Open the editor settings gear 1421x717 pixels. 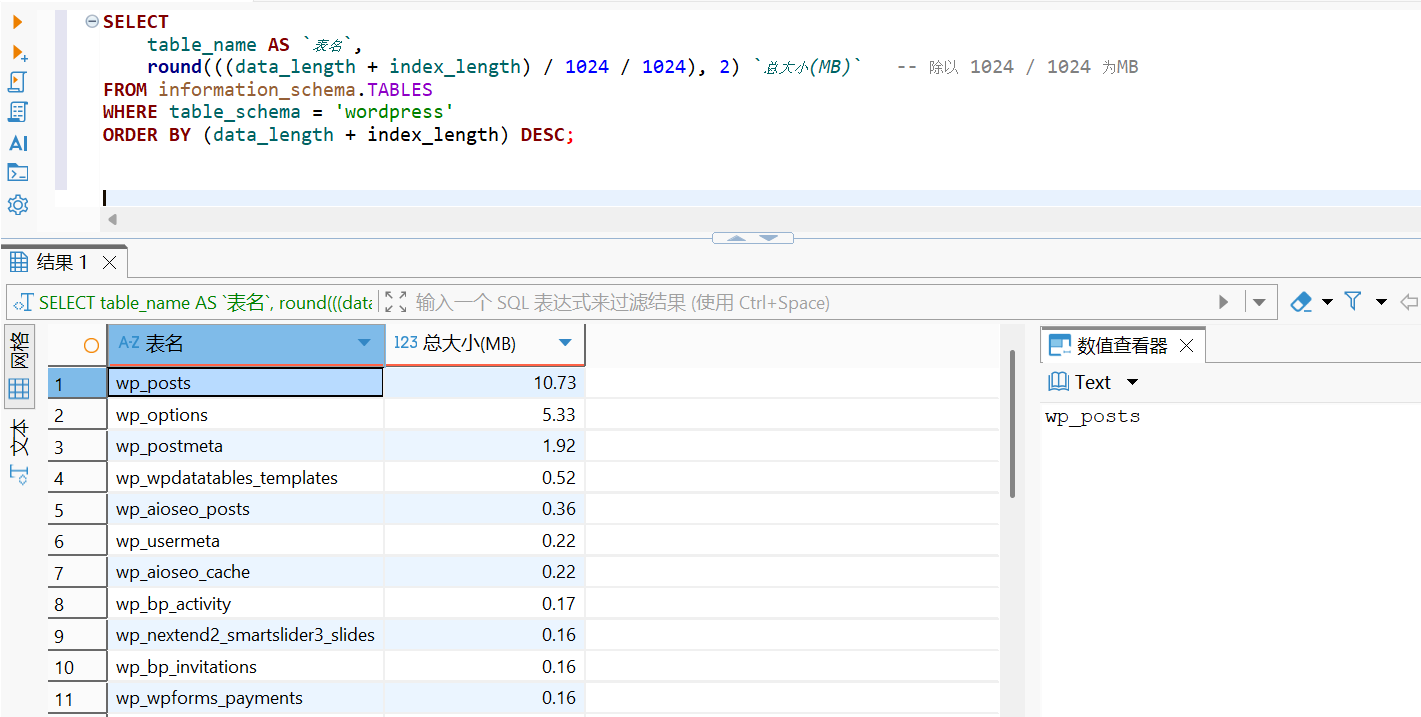click(18, 205)
